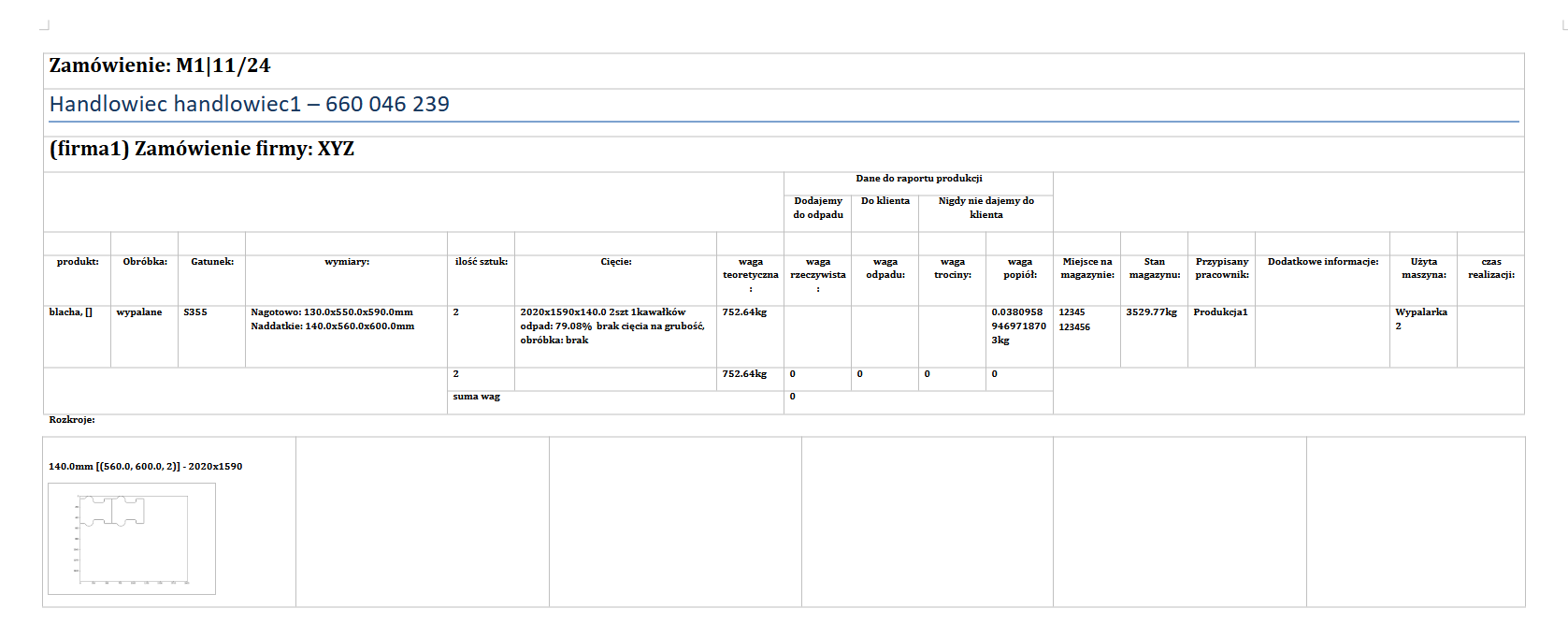
Task: Click the empty 'Dodatkowe informacje' cell in blacha row
Action: point(1322,337)
